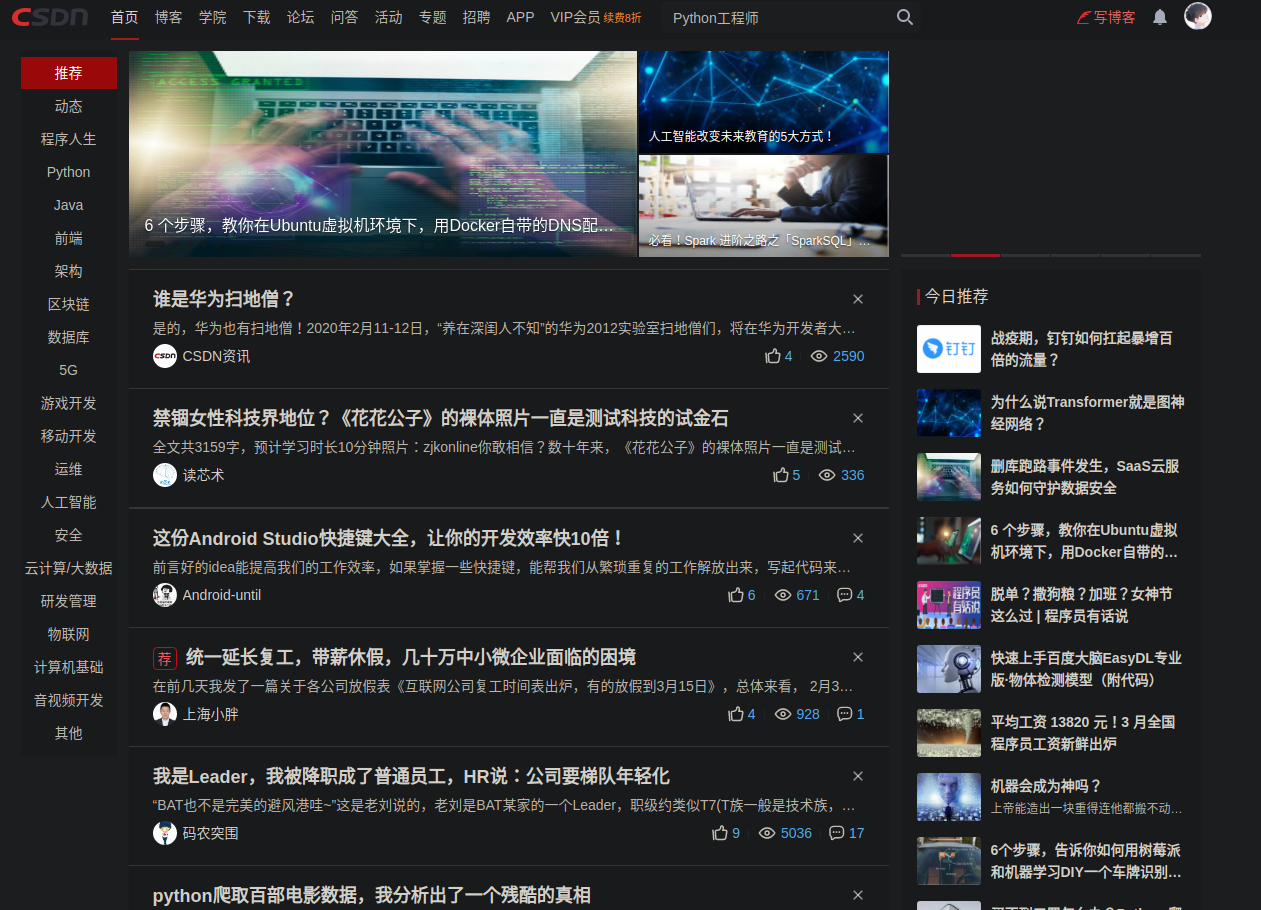Open 删库跑路事件发生 recommendation

click(1085, 477)
